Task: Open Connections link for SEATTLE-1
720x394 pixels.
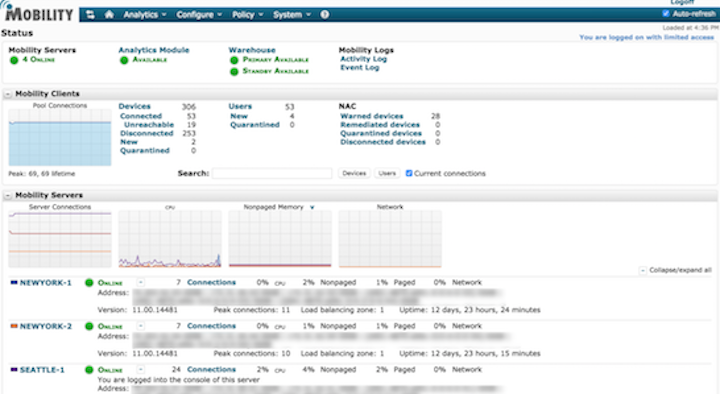Action: [211, 369]
